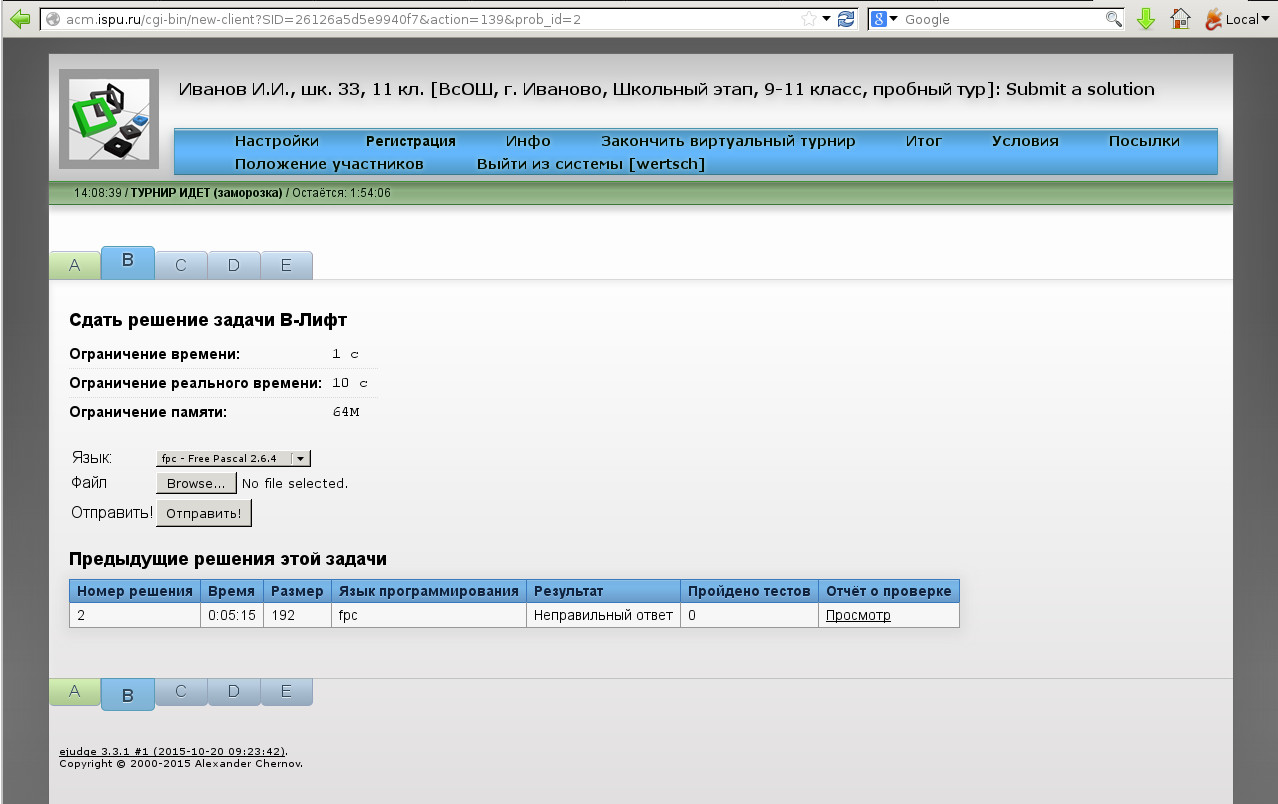
Task: Click the reload page icon
Action: pos(846,19)
